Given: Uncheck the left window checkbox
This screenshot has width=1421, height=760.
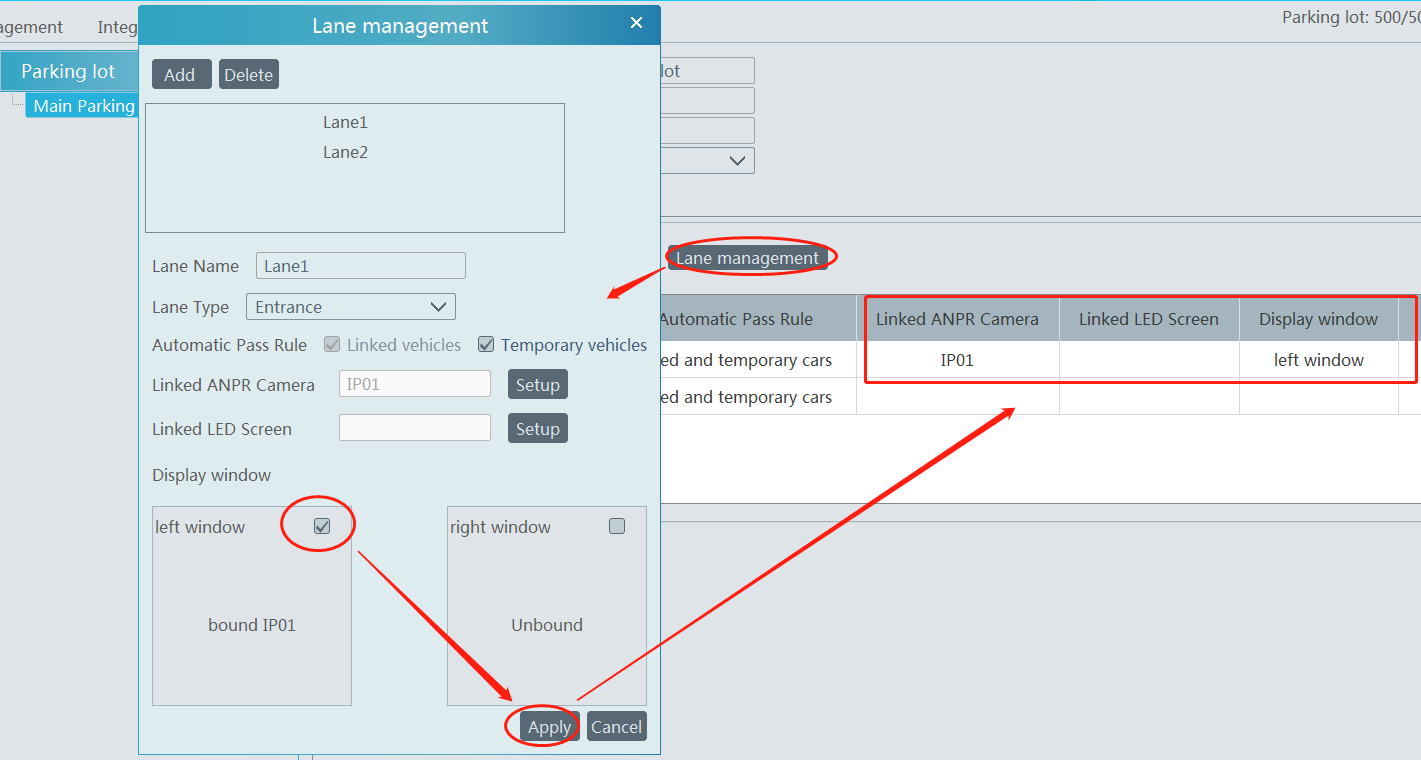Looking at the screenshot, I should click(x=322, y=526).
